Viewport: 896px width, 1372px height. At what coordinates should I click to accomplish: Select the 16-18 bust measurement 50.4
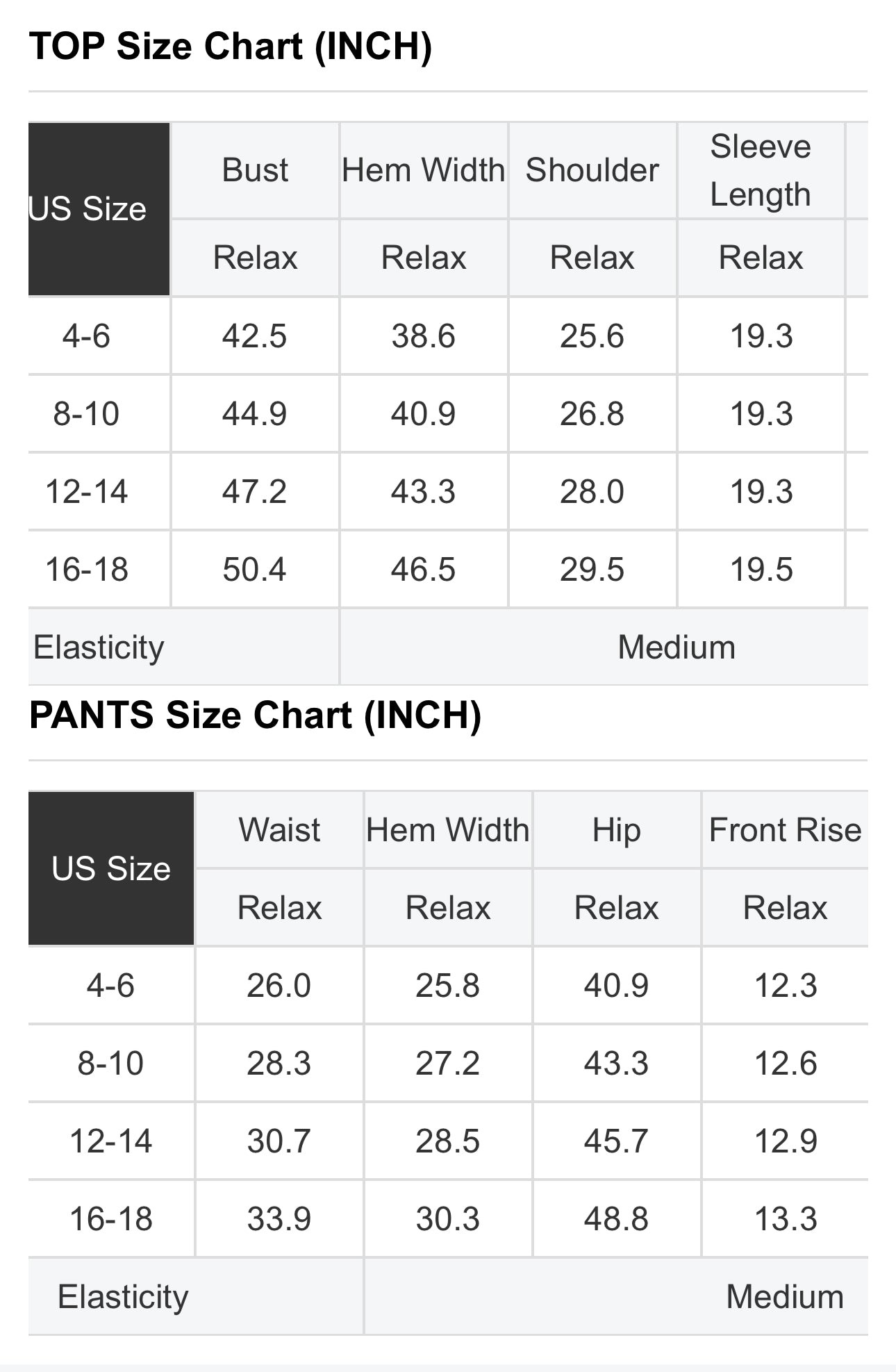coord(254,570)
